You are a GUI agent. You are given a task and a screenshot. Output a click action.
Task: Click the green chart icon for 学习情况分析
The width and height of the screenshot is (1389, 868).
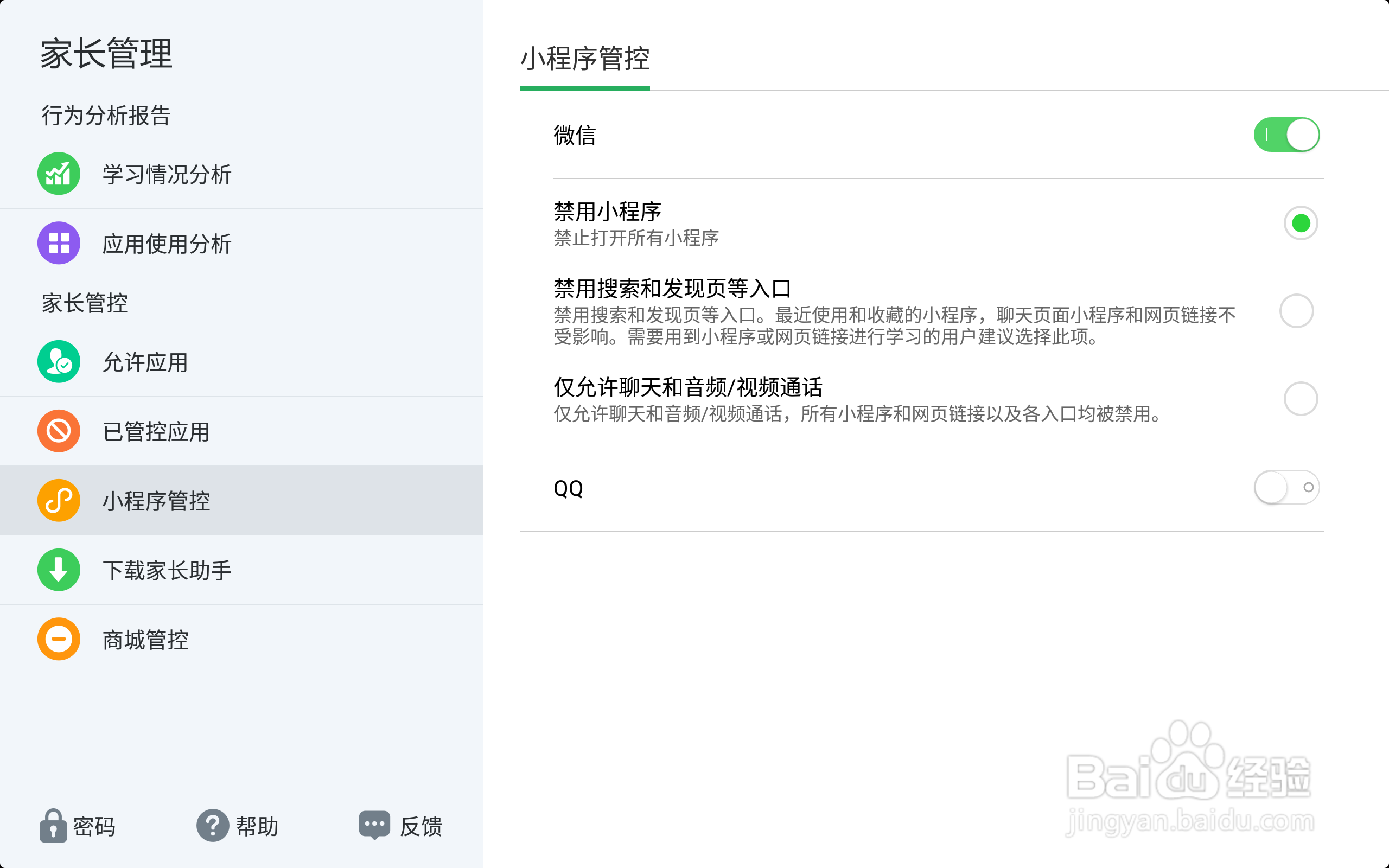pos(59,174)
